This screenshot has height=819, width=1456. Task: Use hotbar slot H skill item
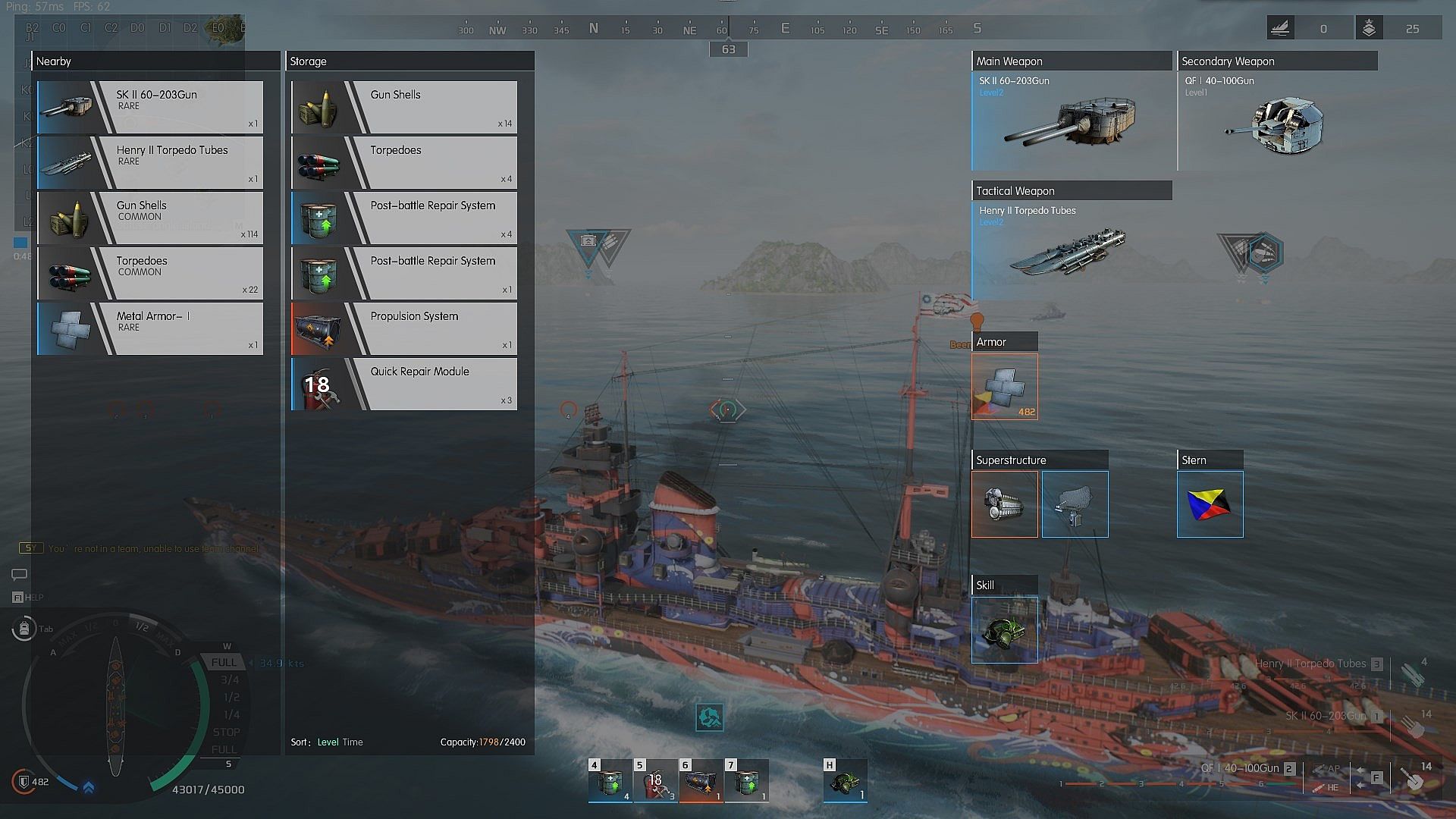point(845,781)
